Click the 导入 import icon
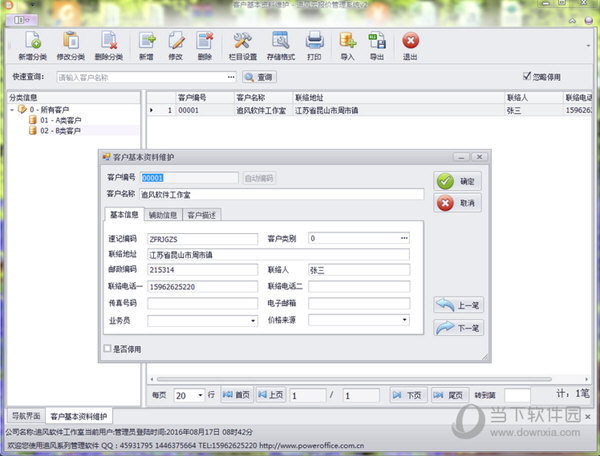The image size is (600, 456). point(347,46)
